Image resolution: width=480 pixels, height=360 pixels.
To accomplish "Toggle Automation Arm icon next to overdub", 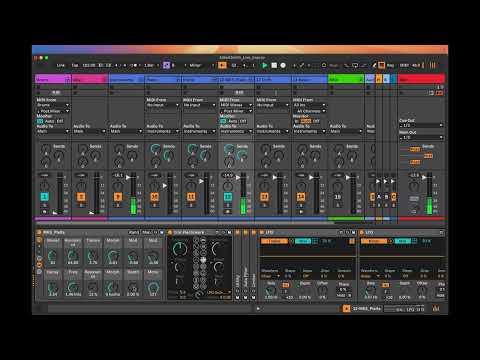I will coord(302,66).
